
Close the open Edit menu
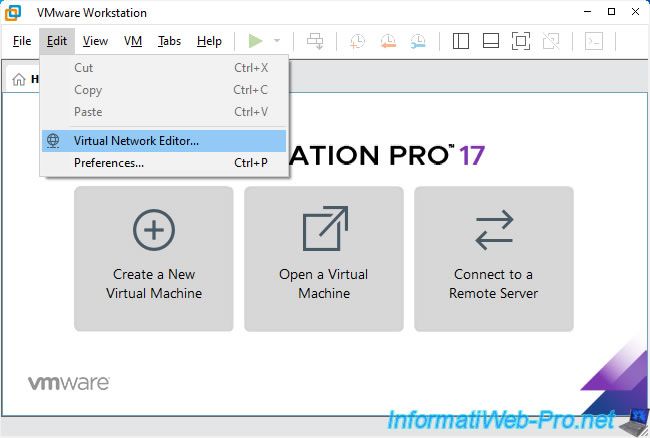point(57,41)
